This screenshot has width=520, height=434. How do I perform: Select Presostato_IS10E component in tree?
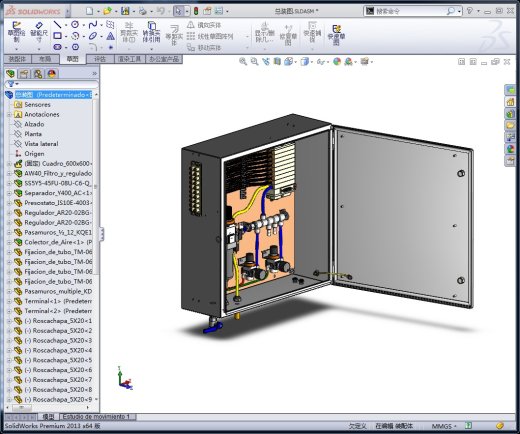(x=58, y=203)
